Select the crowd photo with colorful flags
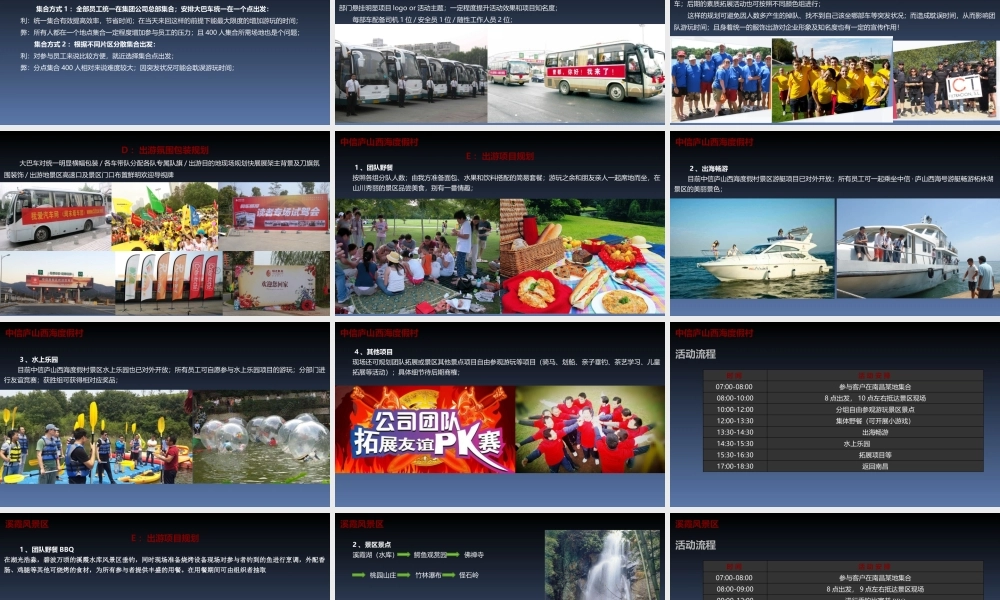Viewport: 1000px width, 600px height. (165, 216)
